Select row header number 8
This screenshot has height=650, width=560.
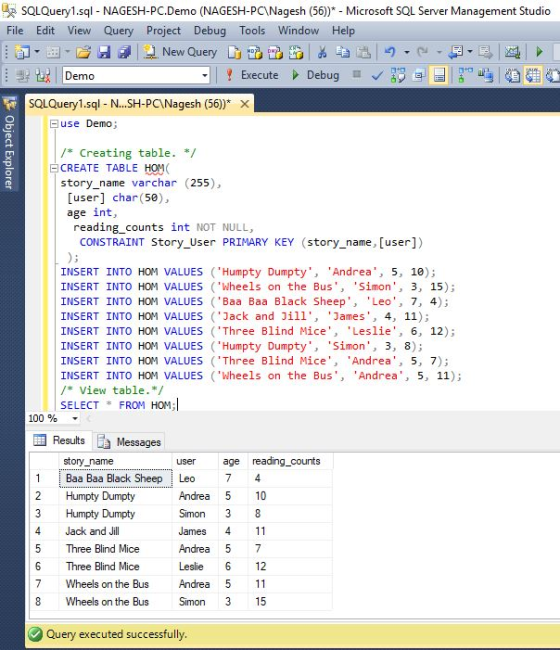coord(44,601)
